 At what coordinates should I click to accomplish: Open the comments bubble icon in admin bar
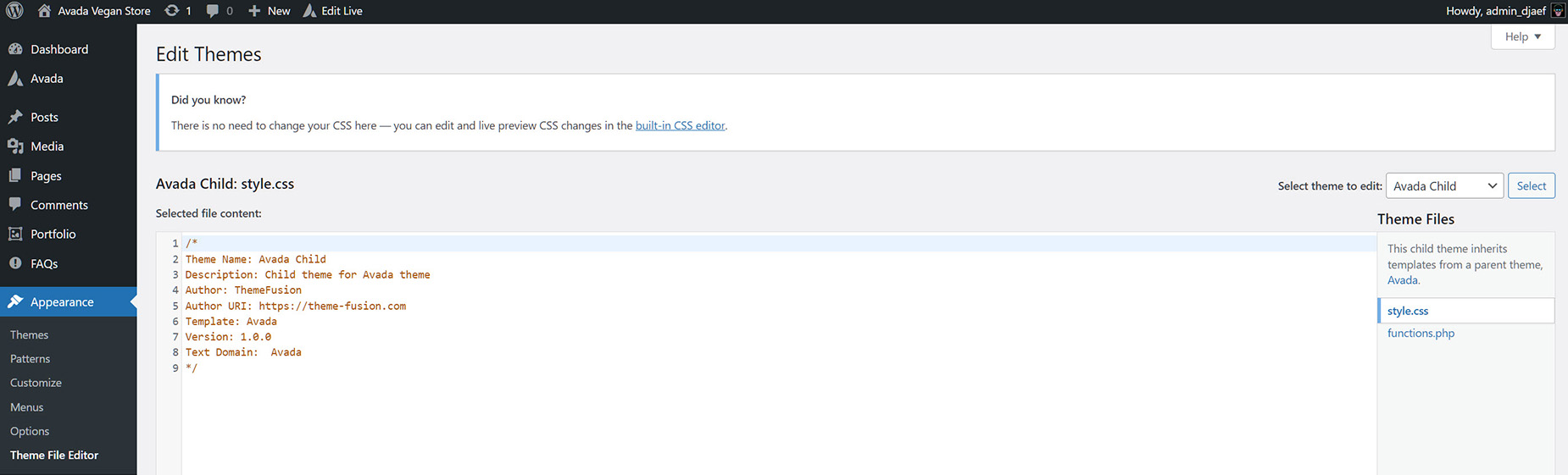[x=212, y=11]
